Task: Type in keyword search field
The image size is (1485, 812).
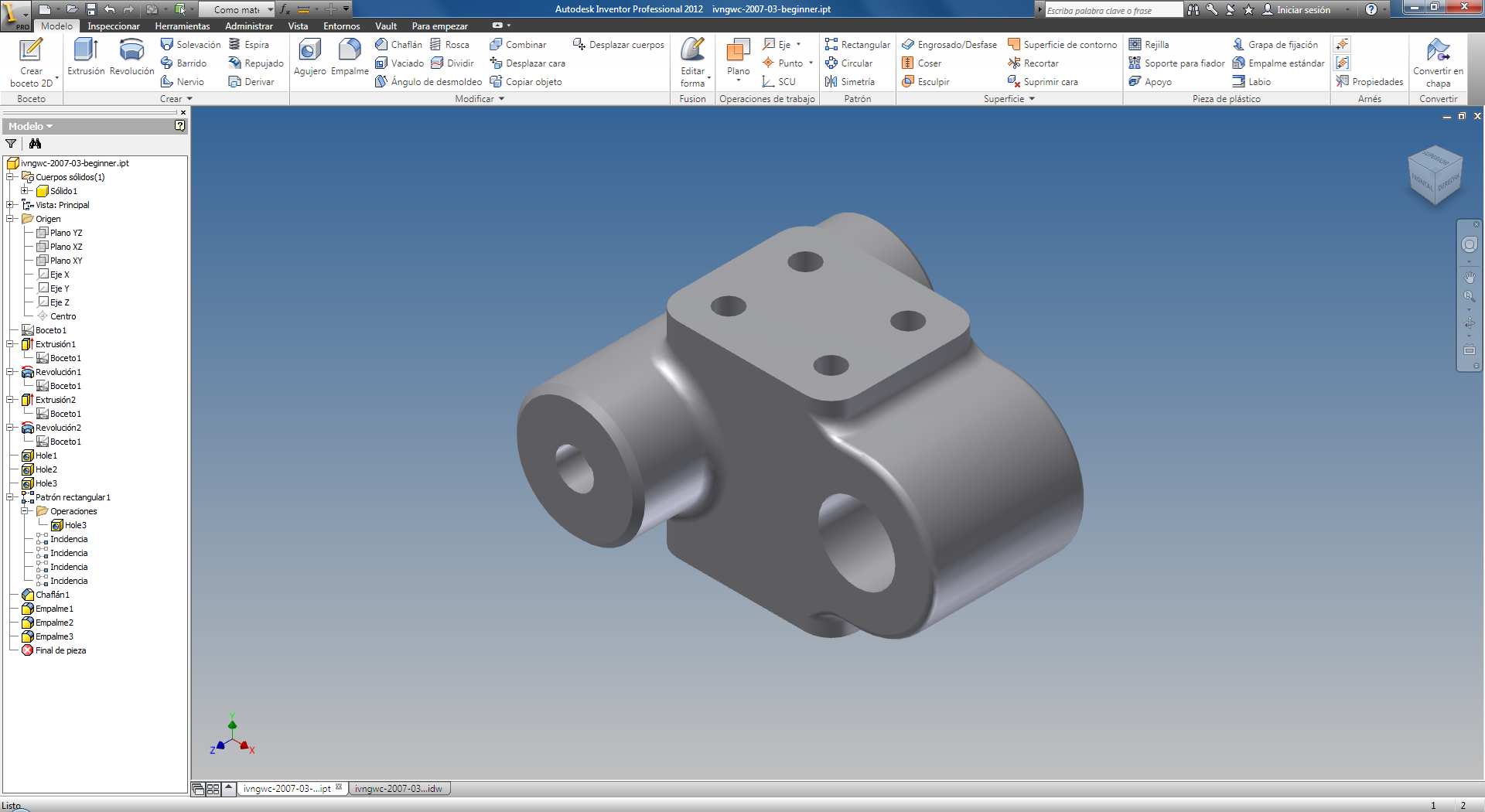Action: coord(1114,10)
